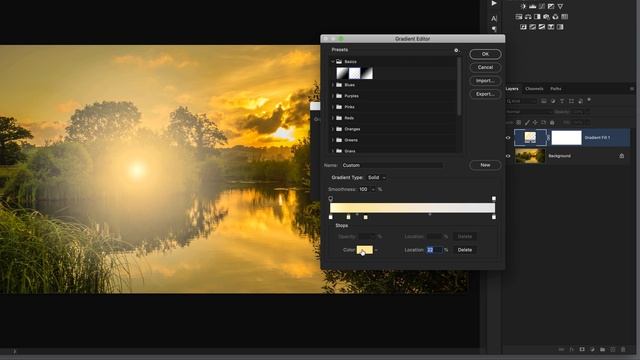Add a Curves adjustment layer

point(542,6)
